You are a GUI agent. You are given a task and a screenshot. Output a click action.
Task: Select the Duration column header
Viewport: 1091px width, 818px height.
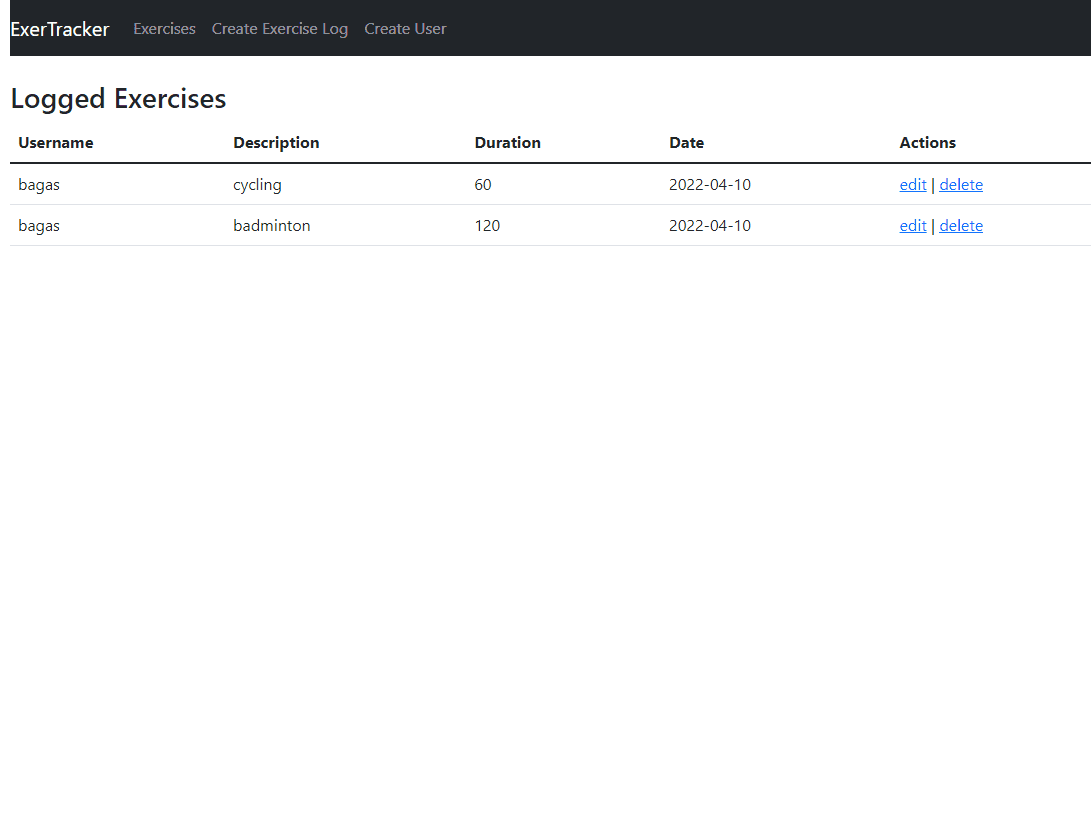pyautogui.click(x=507, y=143)
